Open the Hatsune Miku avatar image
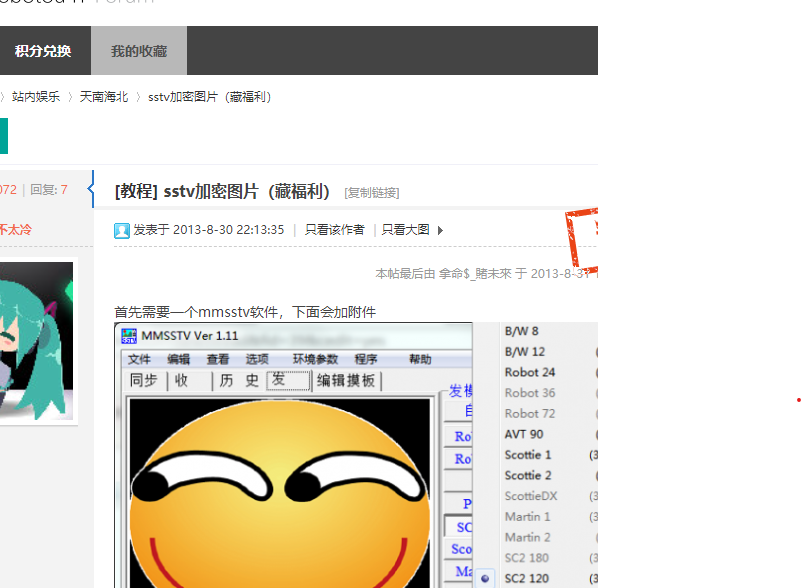This screenshot has height=588, width=802. click(x=36, y=341)
